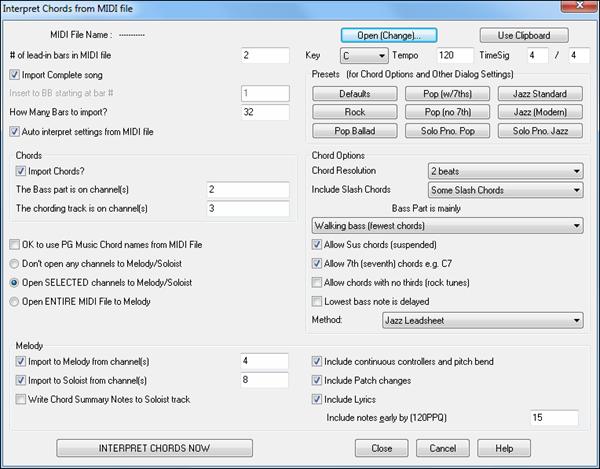
Task: Select the Solo Pno. Jazz preset
Action: tap(540, 131)
